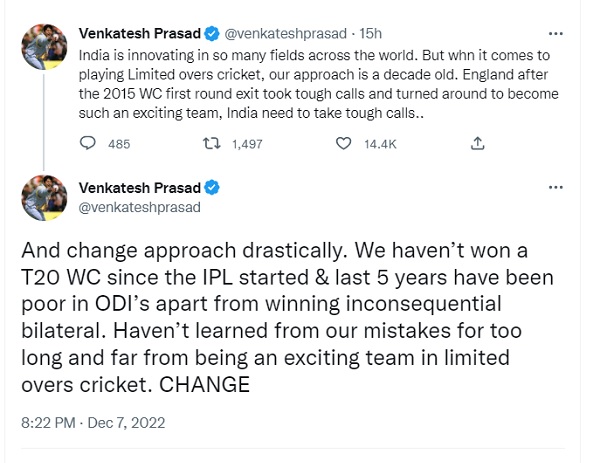Click the 14.4K likes count
The width and height of the screenshot is (600, 463).
[380, 144]
